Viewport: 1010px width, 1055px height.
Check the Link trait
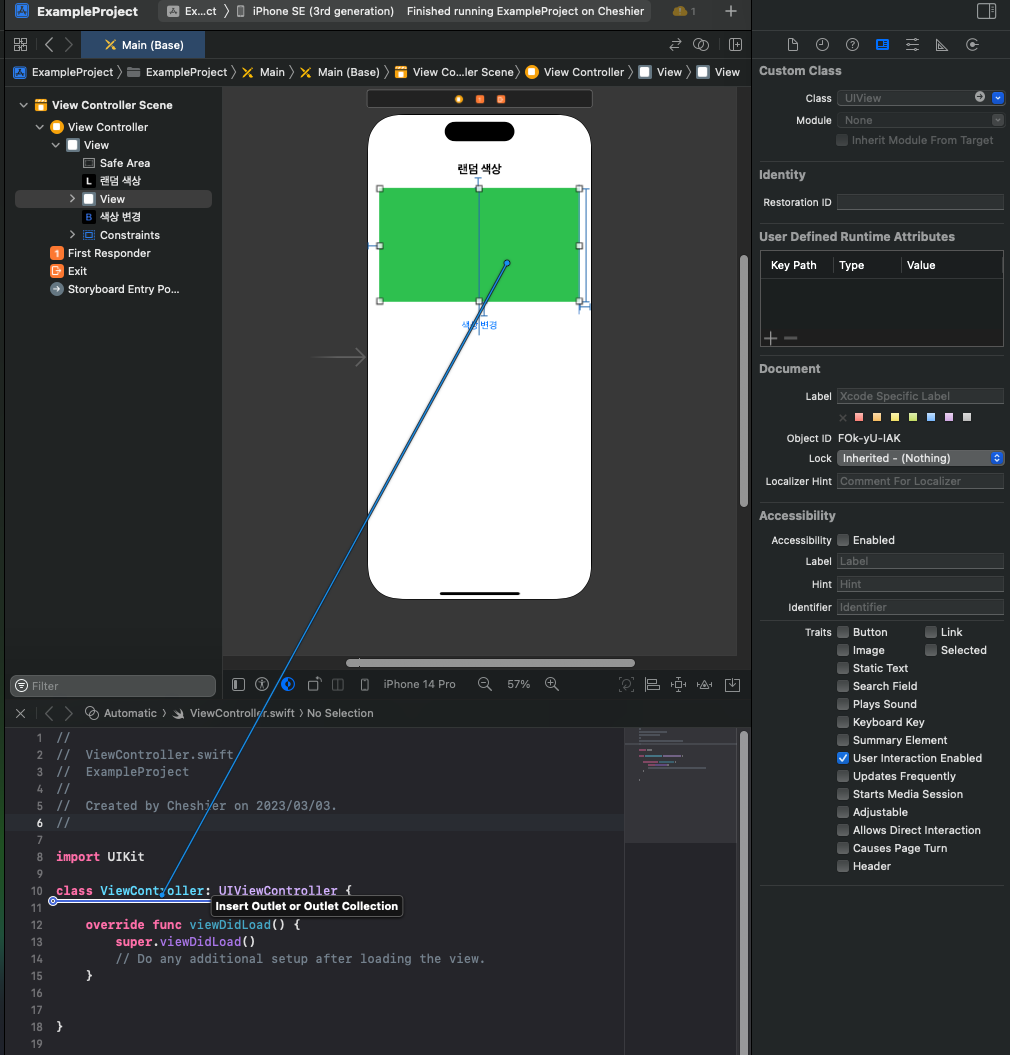coord(931,632)
